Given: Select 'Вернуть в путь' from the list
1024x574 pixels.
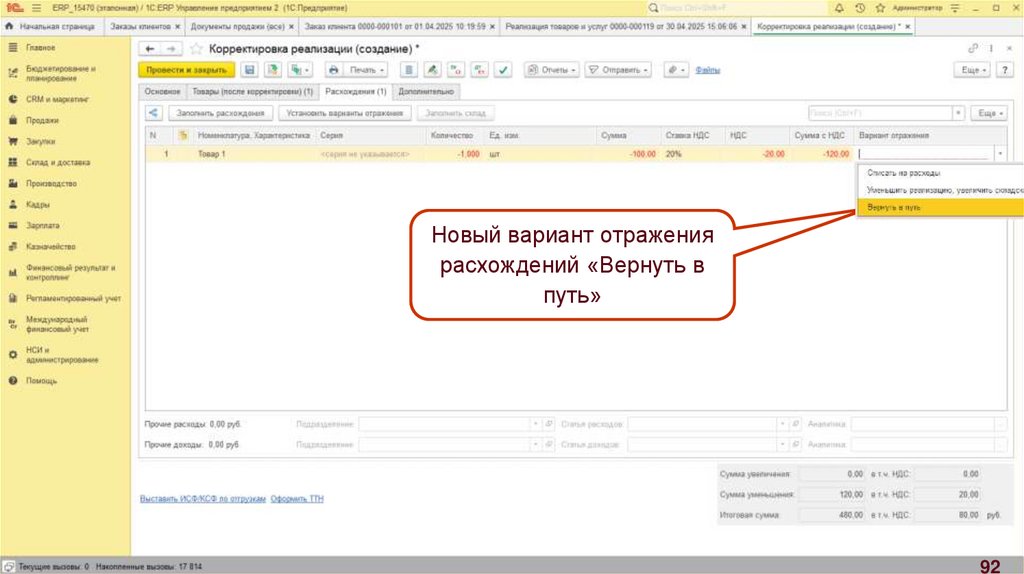Looking at the screenshot, I should 894,207.
